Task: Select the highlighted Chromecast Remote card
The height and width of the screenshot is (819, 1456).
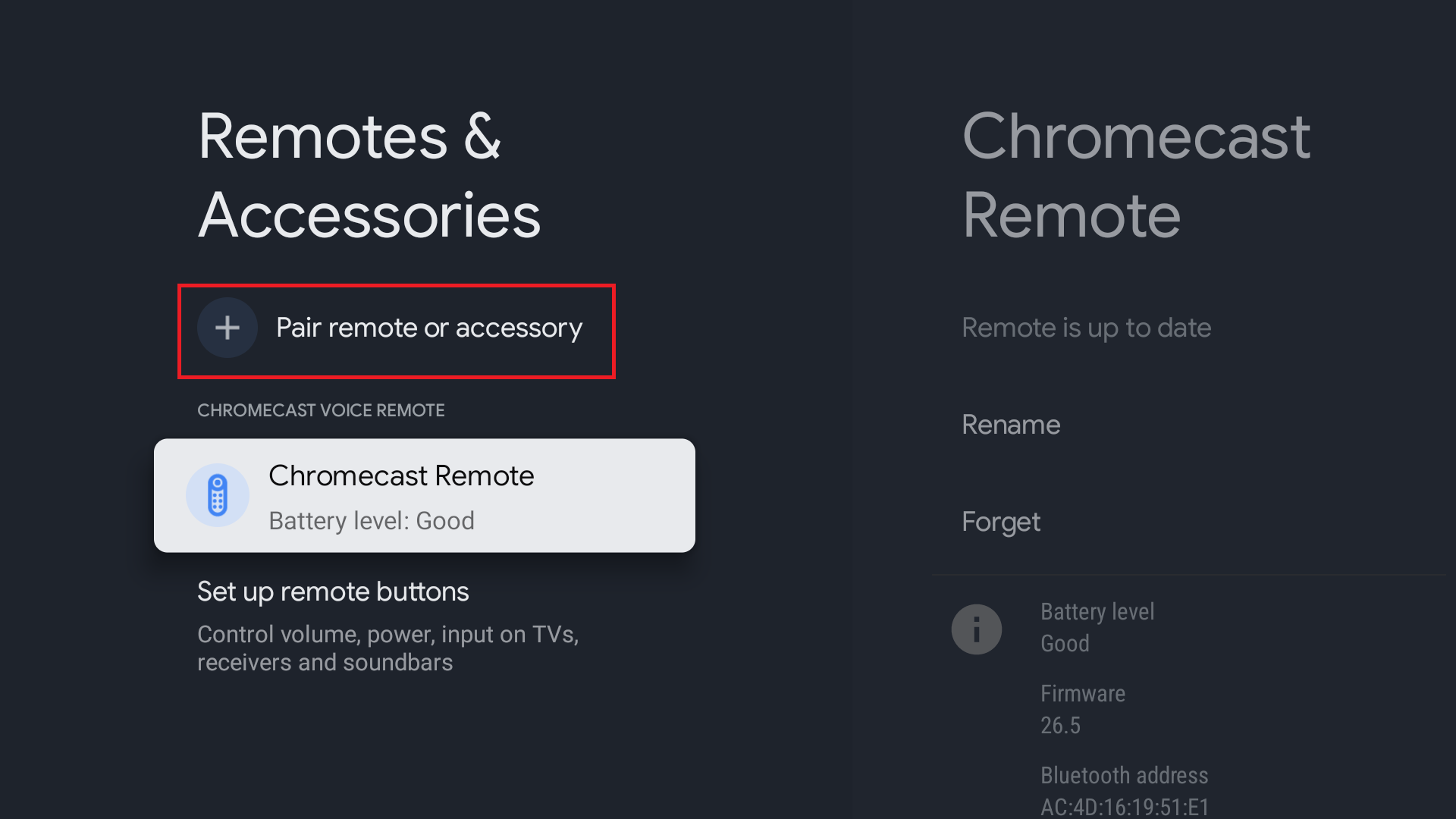Action: click(x=424, y=494)
